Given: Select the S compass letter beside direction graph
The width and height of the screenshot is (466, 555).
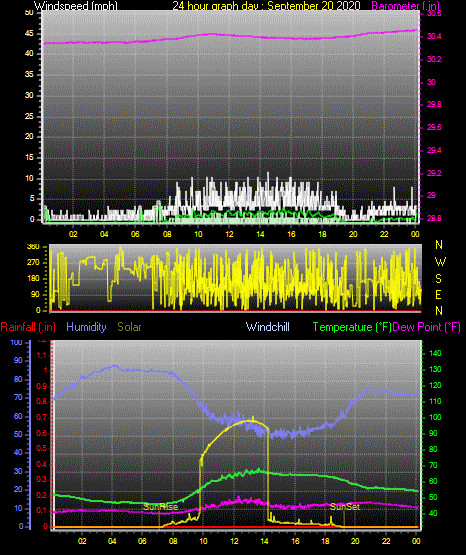Looking at the screenshot, I should point(438,279).
